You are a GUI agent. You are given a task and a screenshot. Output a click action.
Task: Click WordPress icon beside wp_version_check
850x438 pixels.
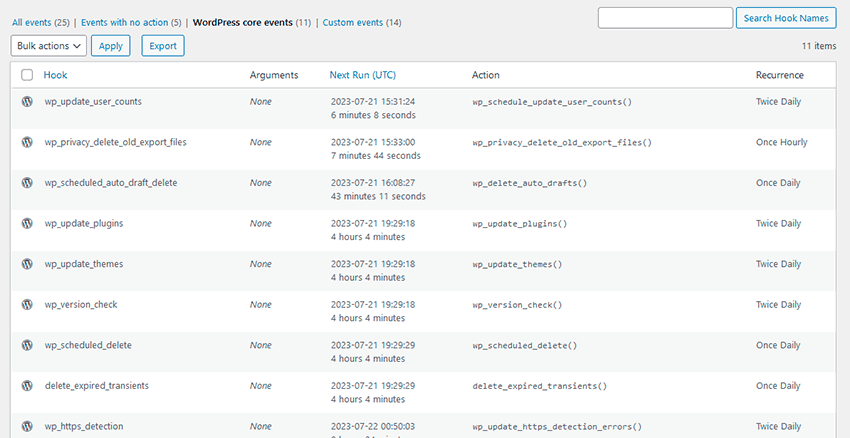tap(27, 305)
